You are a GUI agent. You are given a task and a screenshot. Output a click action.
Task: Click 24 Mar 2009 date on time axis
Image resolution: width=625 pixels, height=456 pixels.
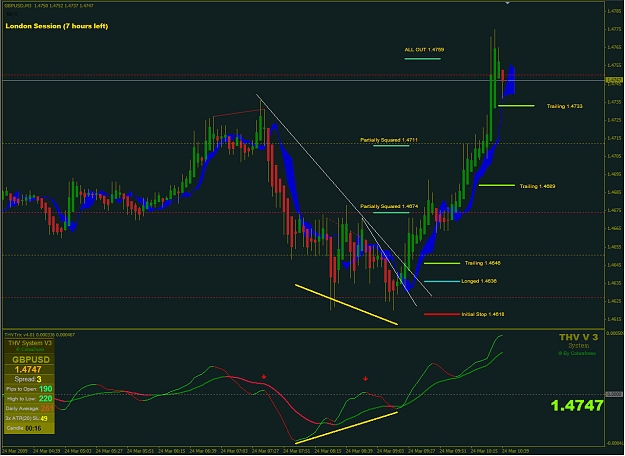17,451
